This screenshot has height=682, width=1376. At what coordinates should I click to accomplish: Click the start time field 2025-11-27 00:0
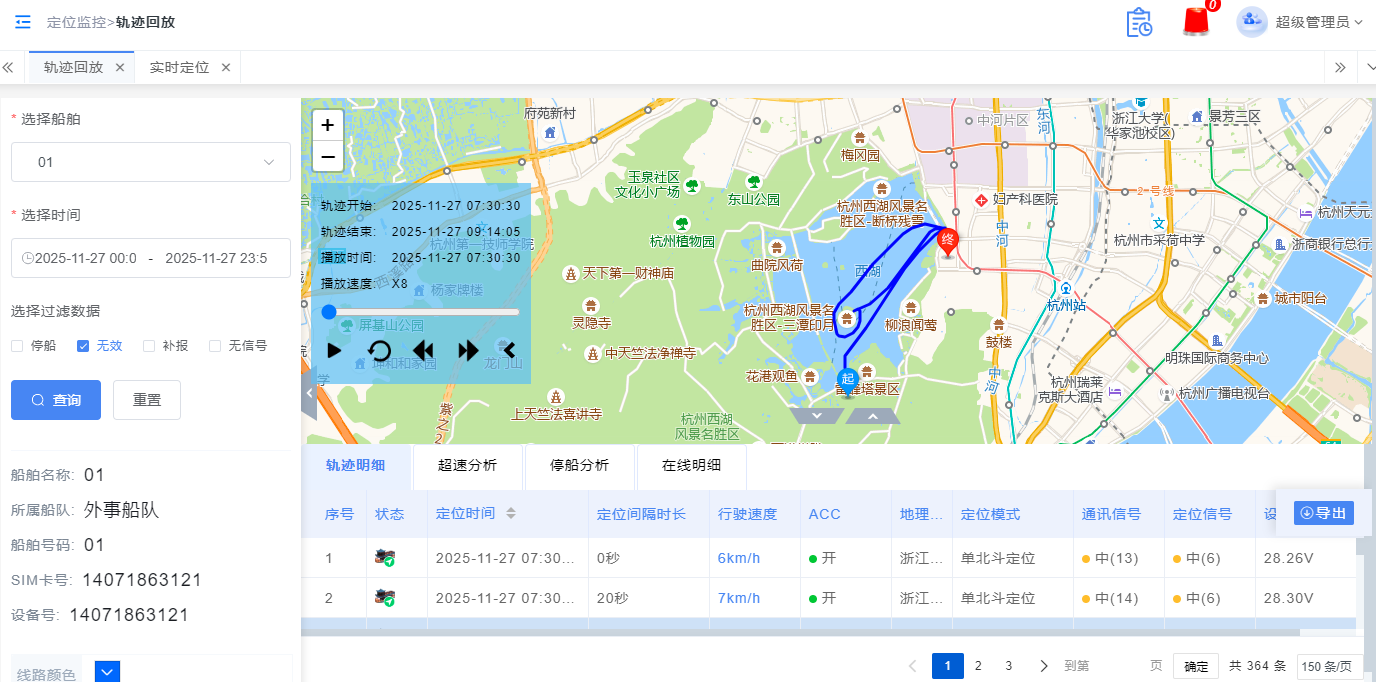coord(85,258)
